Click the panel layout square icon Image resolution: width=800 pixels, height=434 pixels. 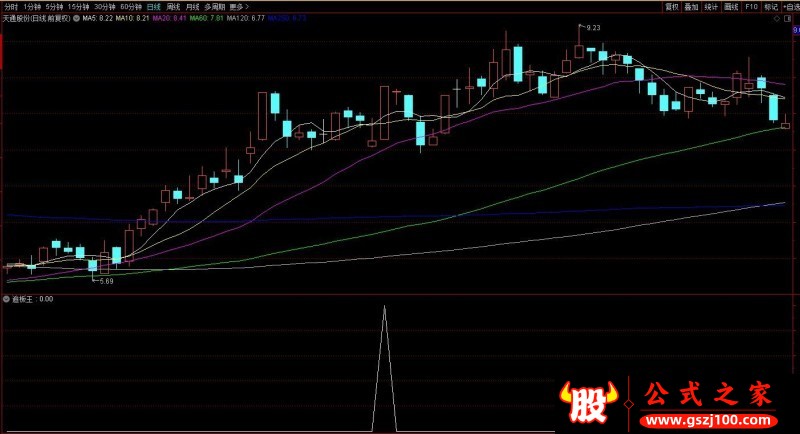[x=788, y=18]
